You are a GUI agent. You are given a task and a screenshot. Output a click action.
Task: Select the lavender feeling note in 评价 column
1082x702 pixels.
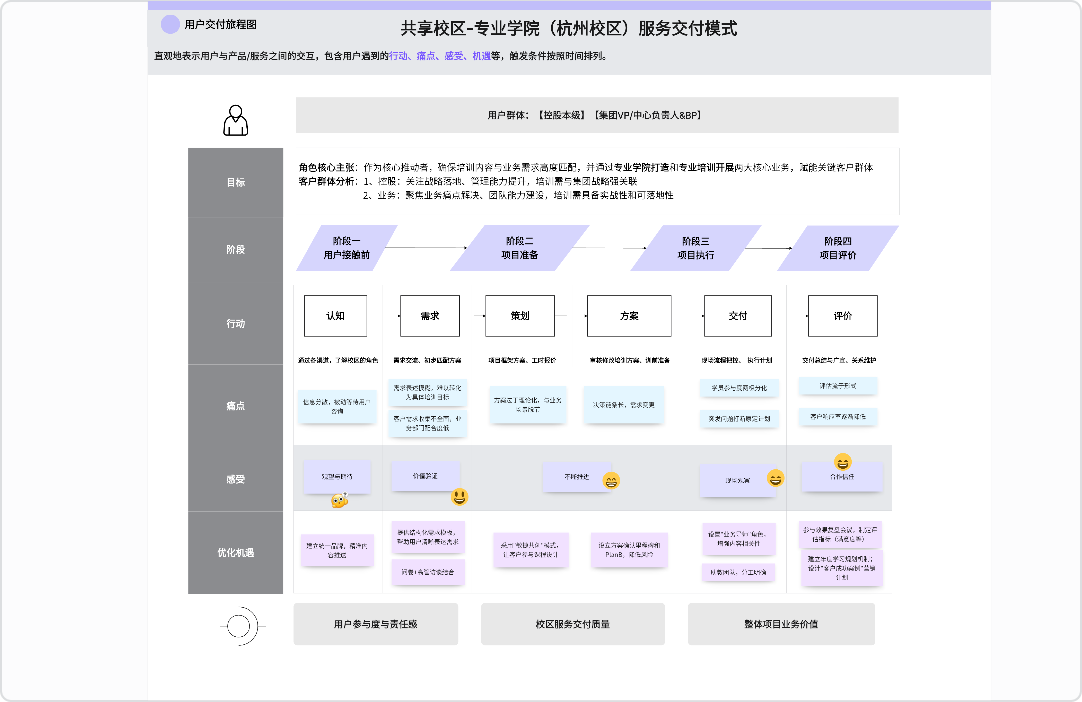842,477
